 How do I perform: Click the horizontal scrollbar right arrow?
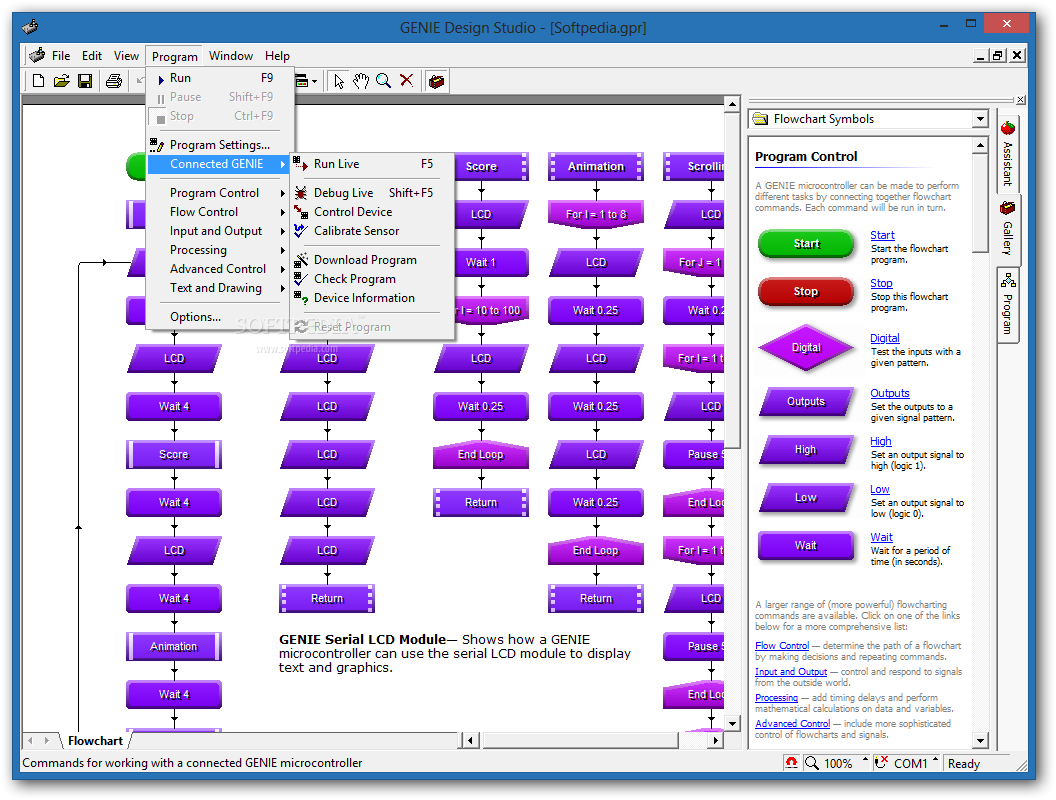pyautogui.click(x=716, y=741)
